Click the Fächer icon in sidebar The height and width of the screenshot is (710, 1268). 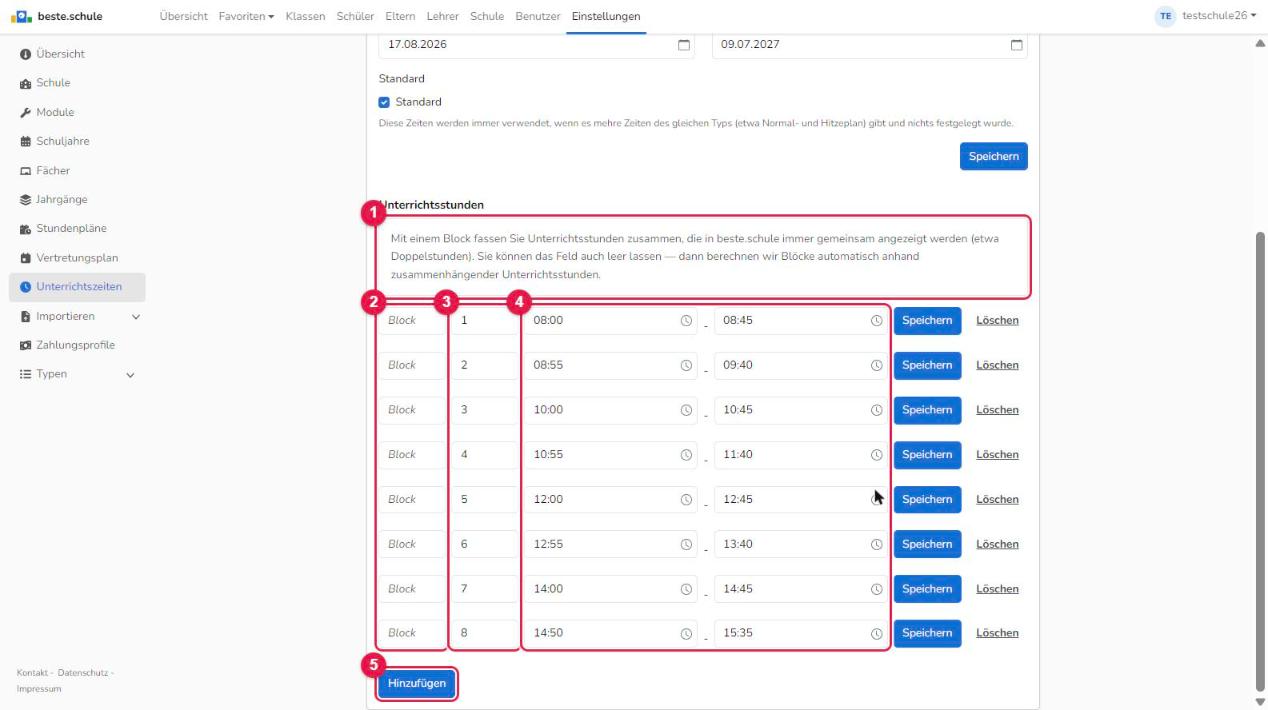coord(25,171)
